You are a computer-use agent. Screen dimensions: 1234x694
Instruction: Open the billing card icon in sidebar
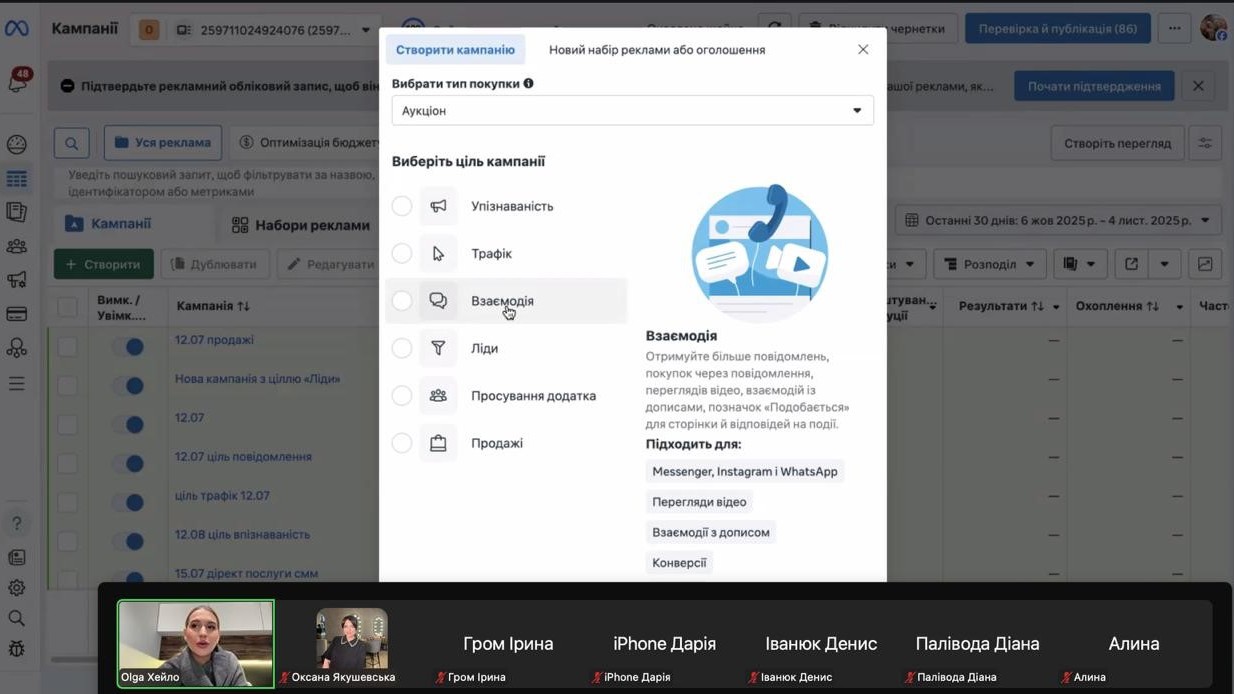click(x=17, y=314)
